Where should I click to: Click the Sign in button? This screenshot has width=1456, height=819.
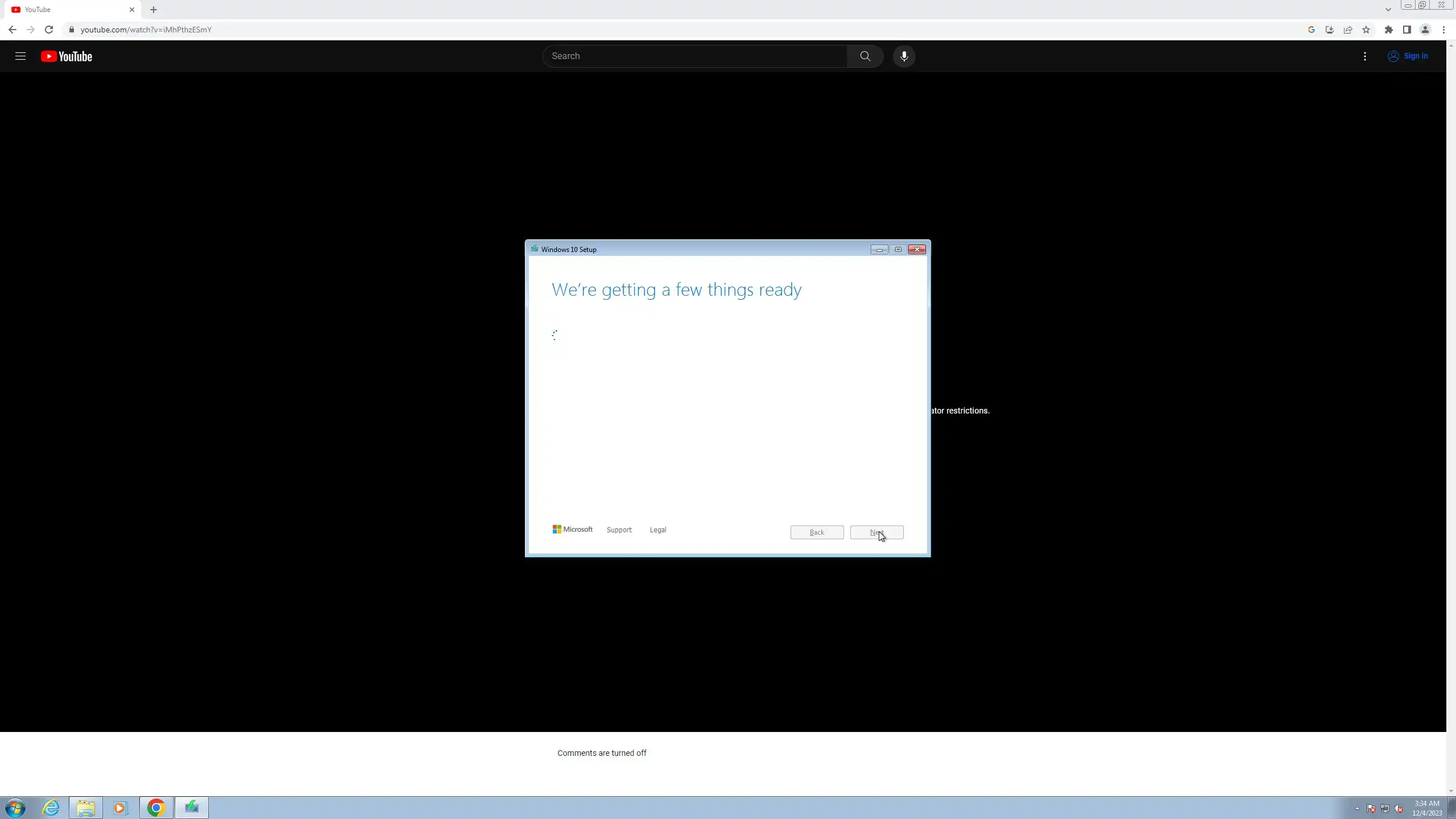click(1408, 56)
